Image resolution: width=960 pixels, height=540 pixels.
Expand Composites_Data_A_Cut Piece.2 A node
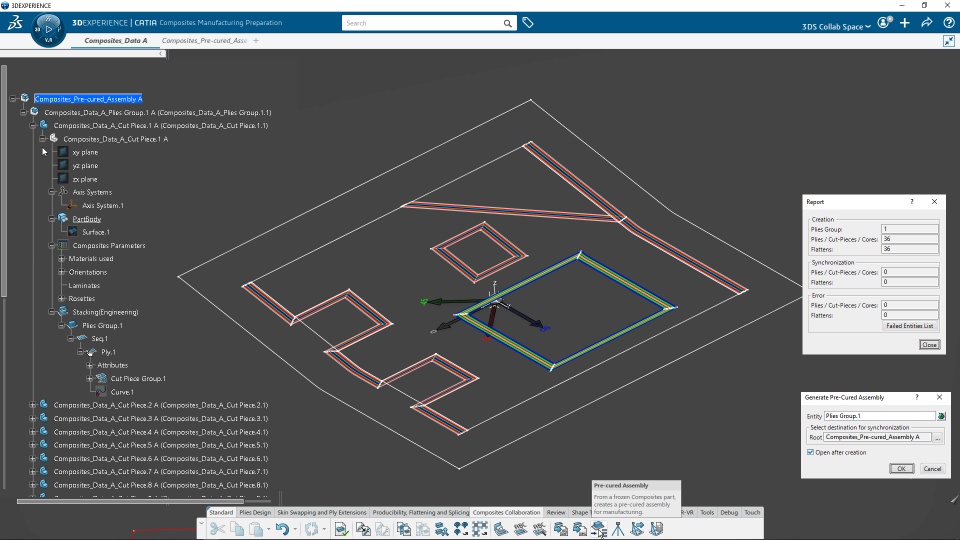pyautogui.click(x=32, y=405)
